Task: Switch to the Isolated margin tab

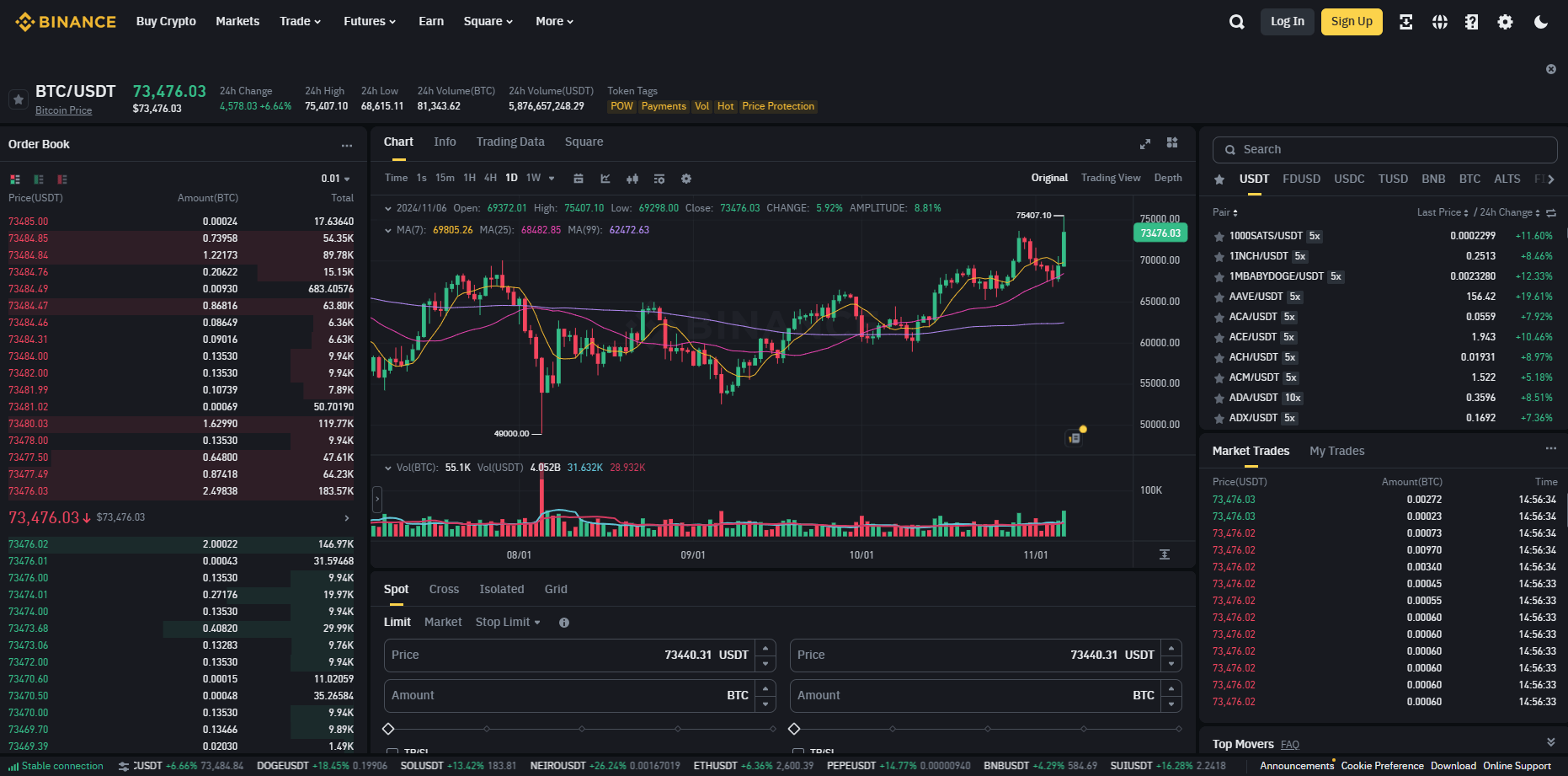Action: point(502,589)
